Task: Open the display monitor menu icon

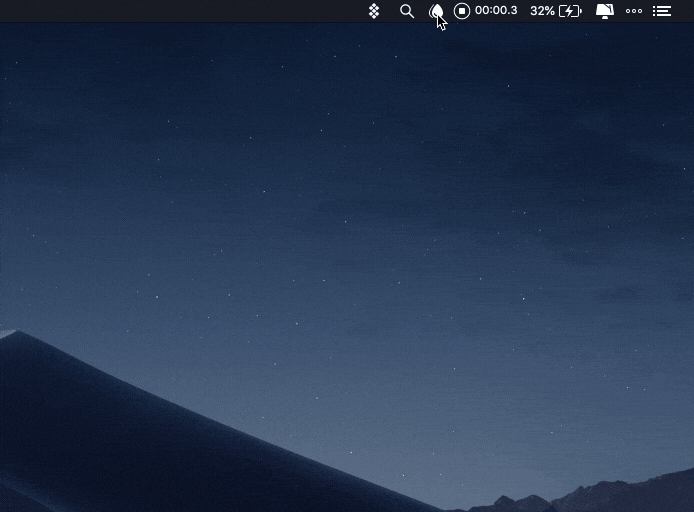Action: point(605,11)
